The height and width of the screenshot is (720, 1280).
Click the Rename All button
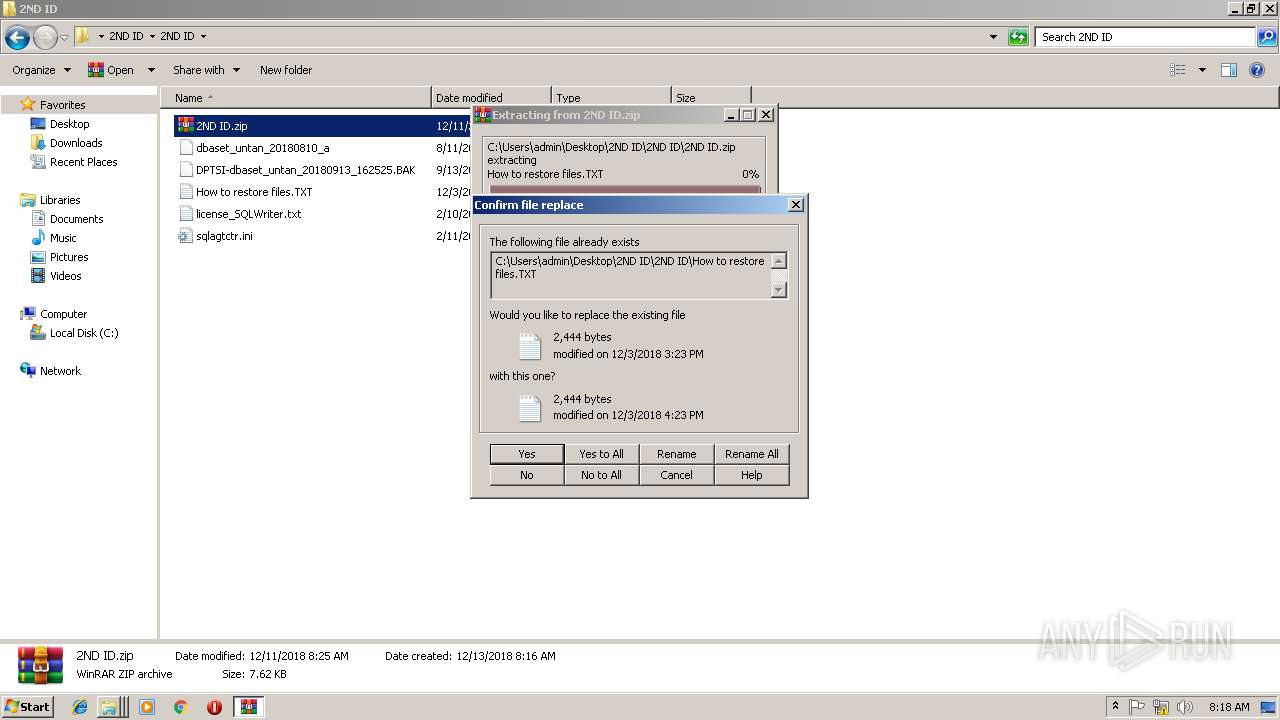click(x=752, y=454)
